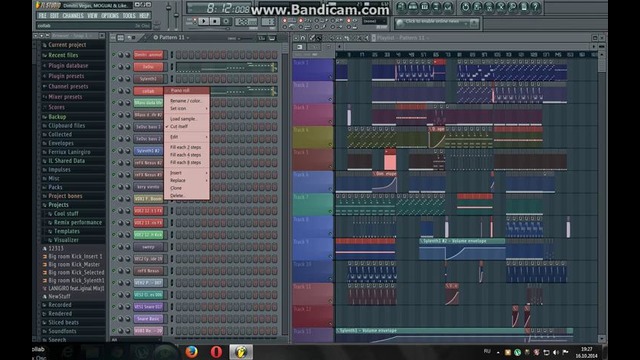Select Fill each 8 steps
Screen dimensions: 640x360
[187, 162]
